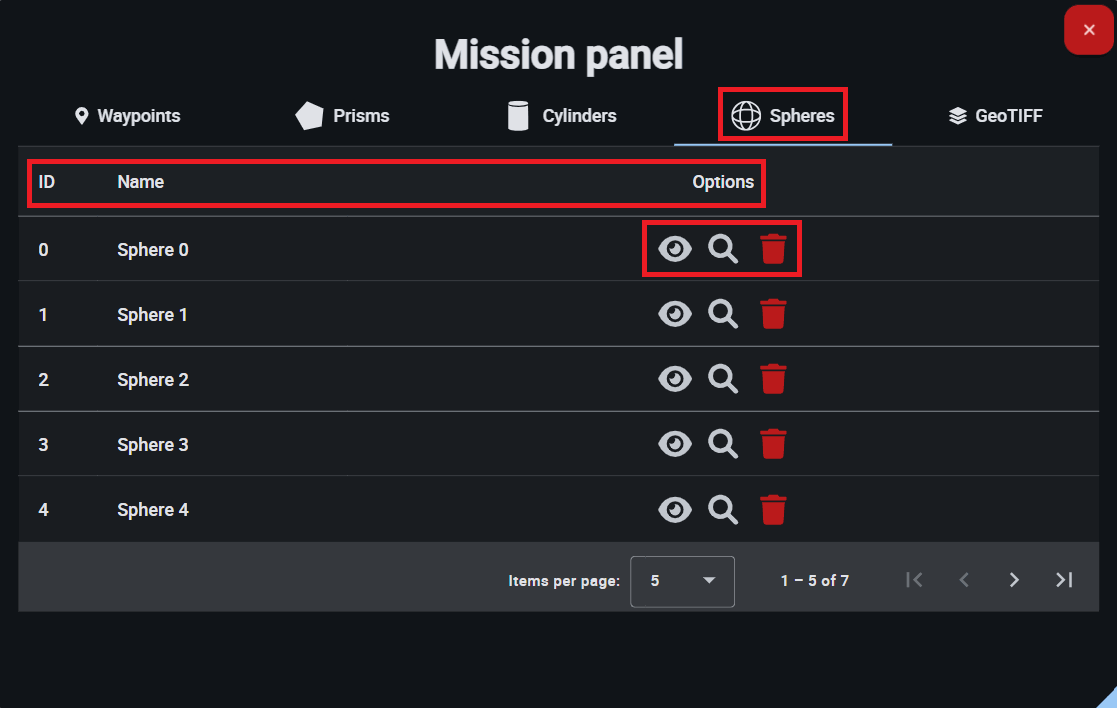Toggle visibility of Sphere 0

coord(675,249)
